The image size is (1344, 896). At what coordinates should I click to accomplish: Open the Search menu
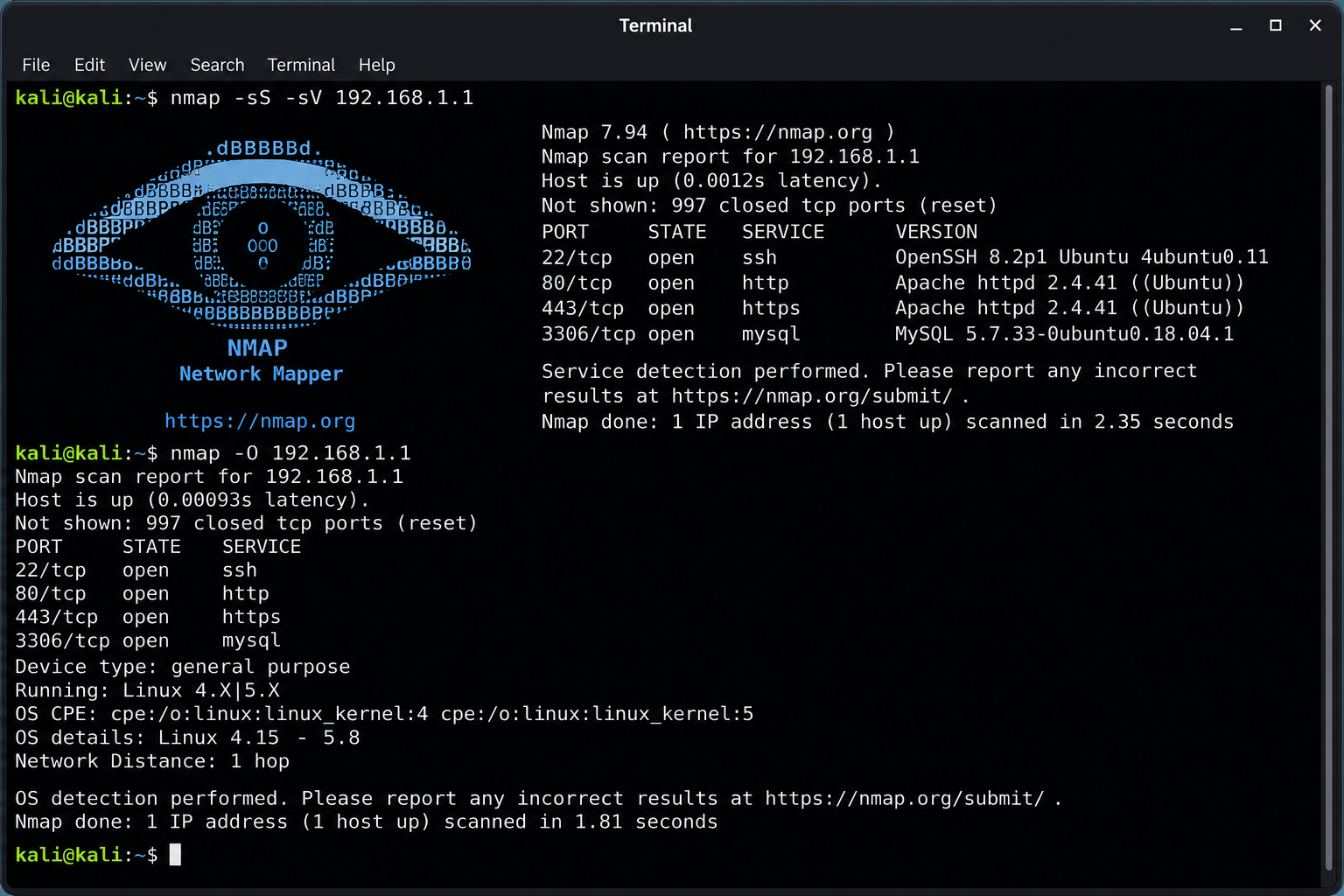(x=217, y=65)
